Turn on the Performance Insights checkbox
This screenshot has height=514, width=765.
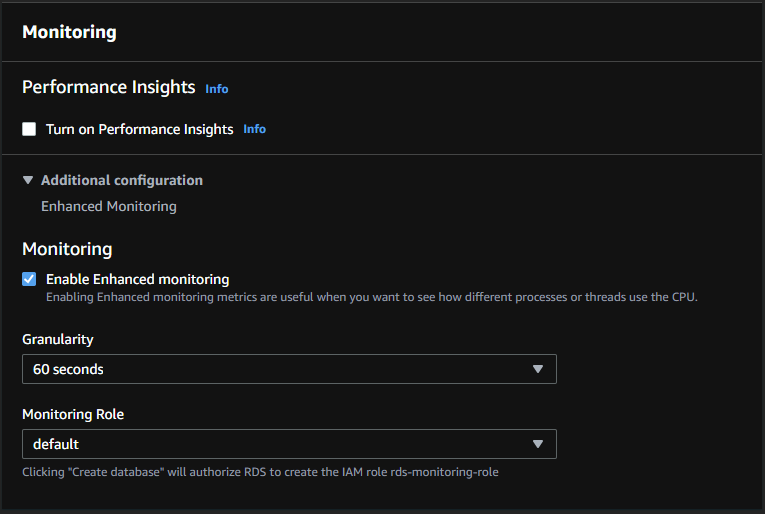click(x=29, y=129)
